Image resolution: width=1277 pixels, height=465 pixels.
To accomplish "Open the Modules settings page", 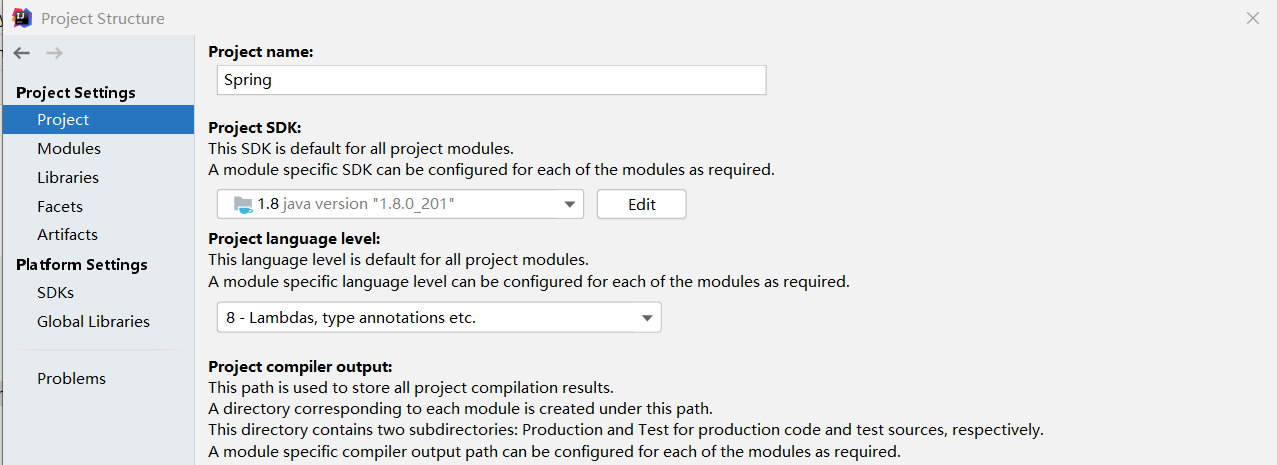I will coord(69,149).
